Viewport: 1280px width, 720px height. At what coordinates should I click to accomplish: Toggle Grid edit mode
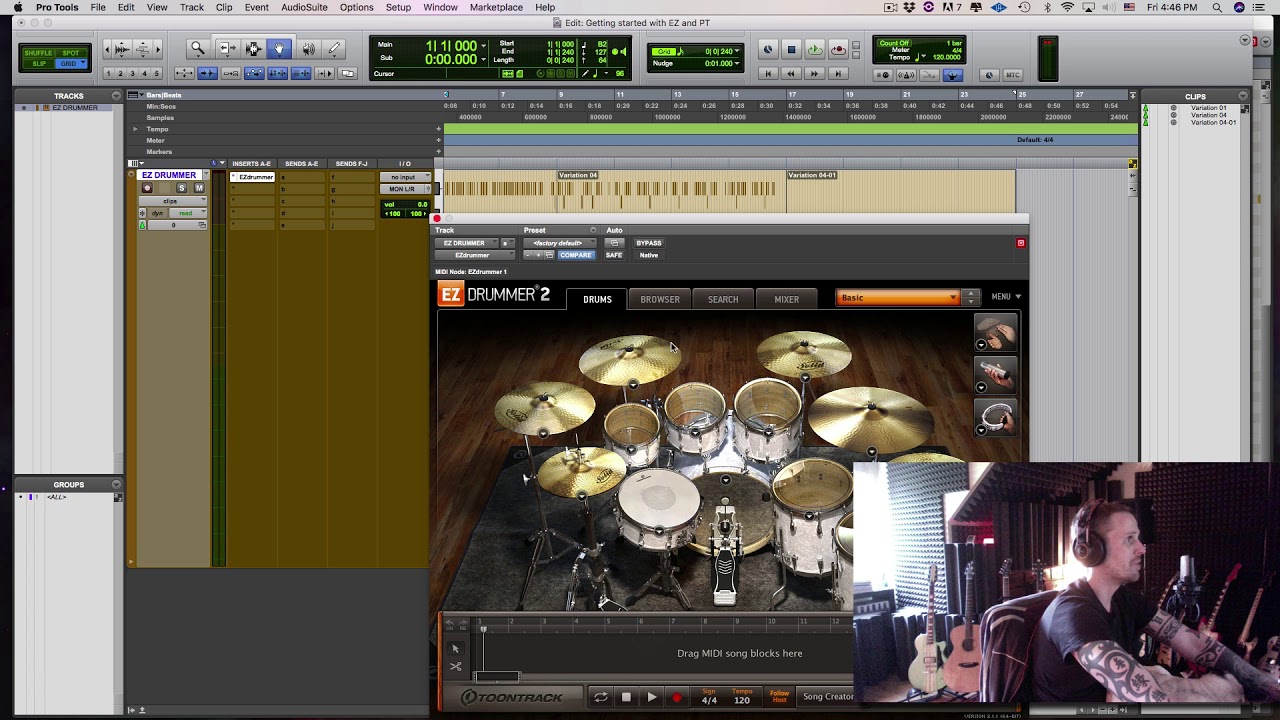tap(69, 64)
